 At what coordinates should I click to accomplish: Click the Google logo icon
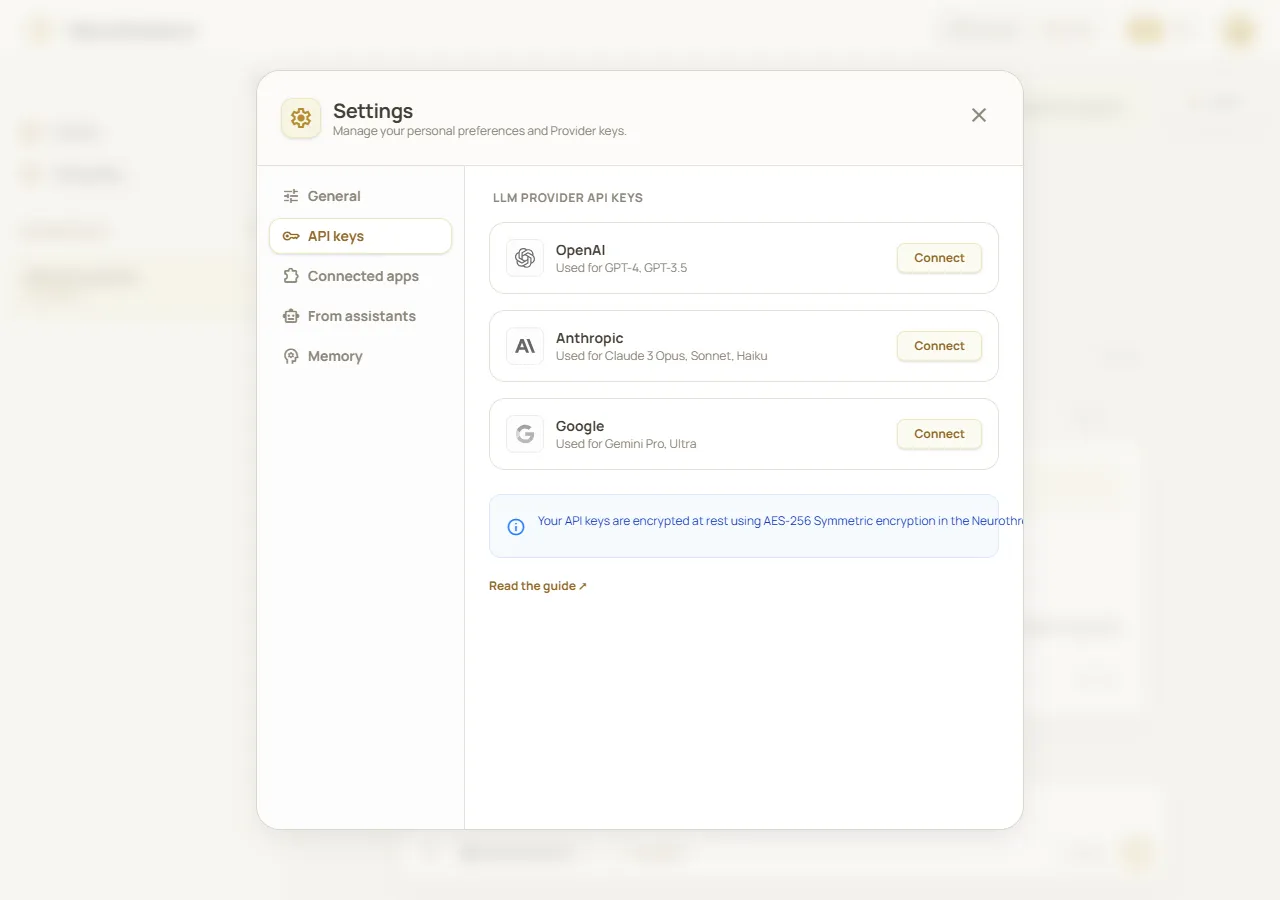[525, 434]
